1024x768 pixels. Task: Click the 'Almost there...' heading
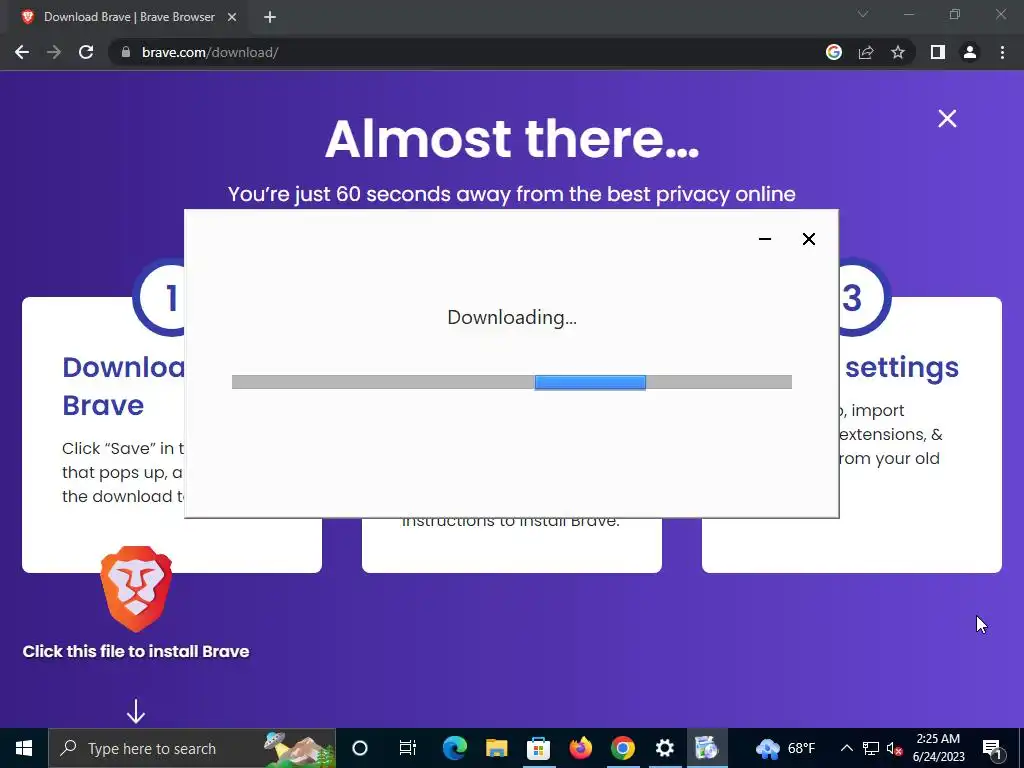click(x=512, y=138)
